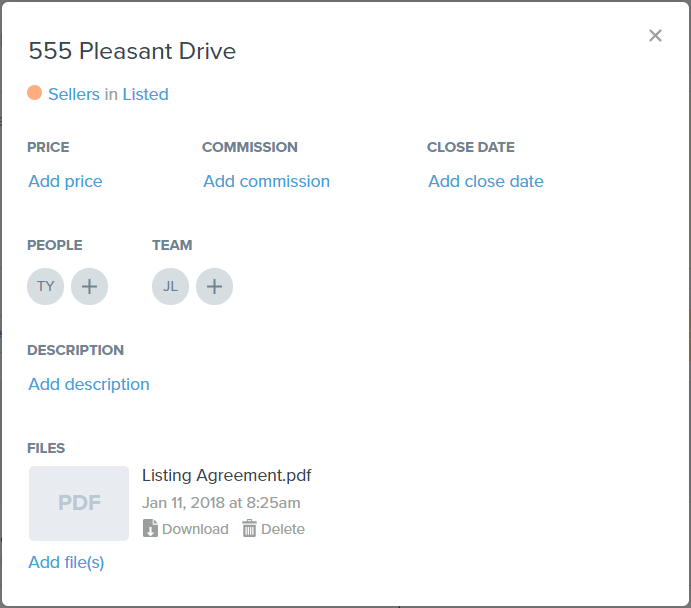The height and width of the screenshot is (608, 691).
Task: Open the Listed stage link
Action: [x=145, y=94]
